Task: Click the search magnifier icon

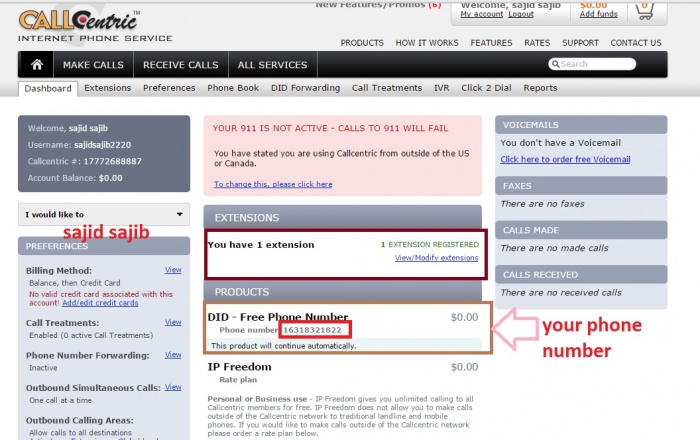Action: pos(555,64)
